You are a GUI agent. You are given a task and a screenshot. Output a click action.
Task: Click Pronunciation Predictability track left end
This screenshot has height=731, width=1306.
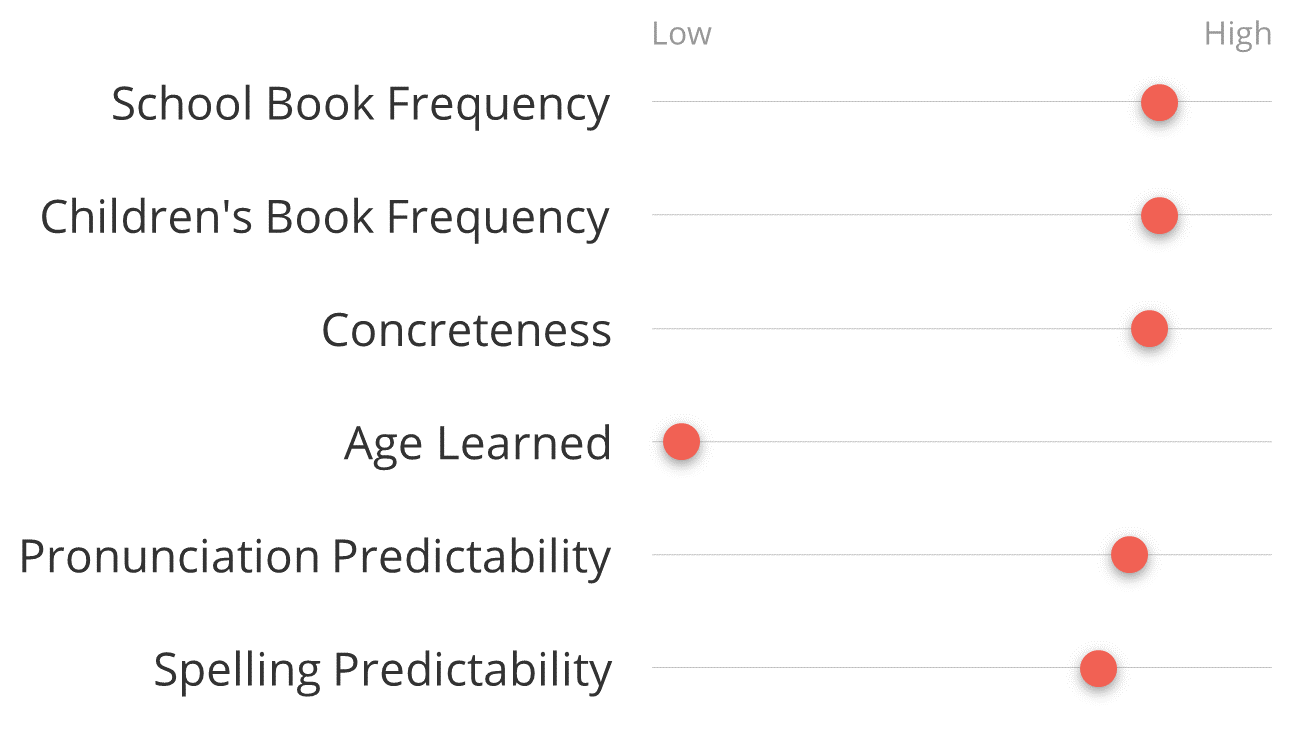click(656, 554)
